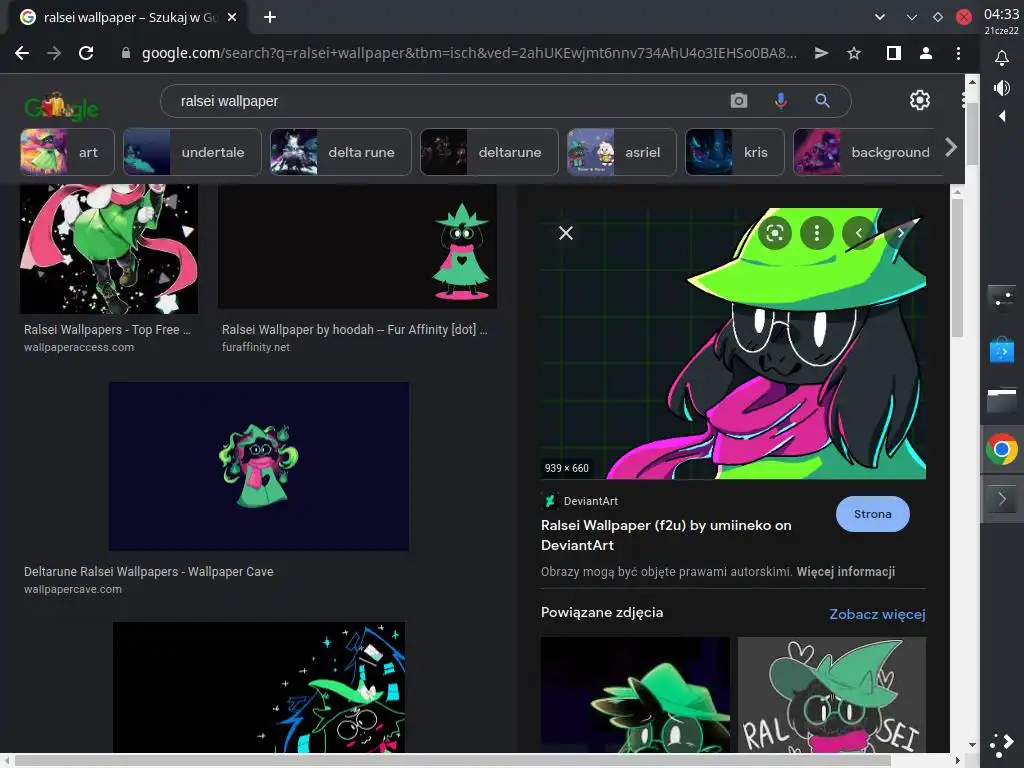Expand the side dock arrow button
Image resolution: width=1024 pixels, height=768 pixels.
pos(1001,500)
